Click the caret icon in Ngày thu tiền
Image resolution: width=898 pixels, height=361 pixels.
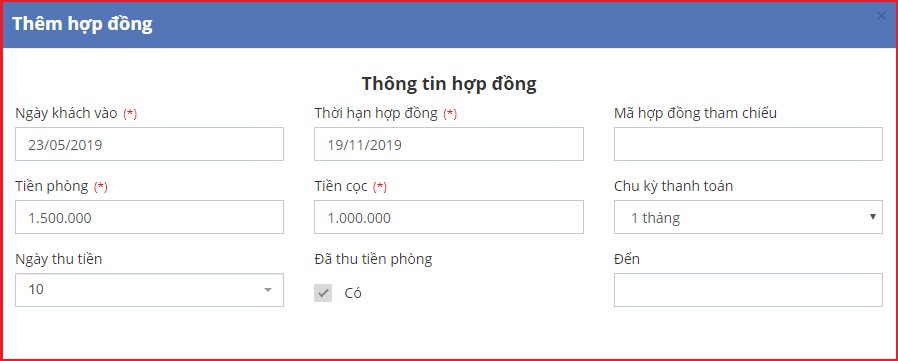click(x=267, y=290)
